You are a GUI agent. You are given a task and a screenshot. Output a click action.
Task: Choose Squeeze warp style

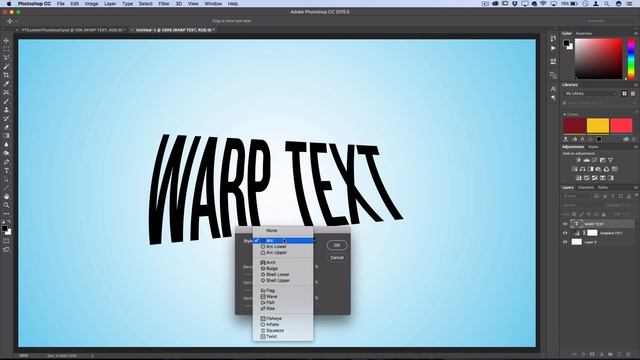point(283,331)
